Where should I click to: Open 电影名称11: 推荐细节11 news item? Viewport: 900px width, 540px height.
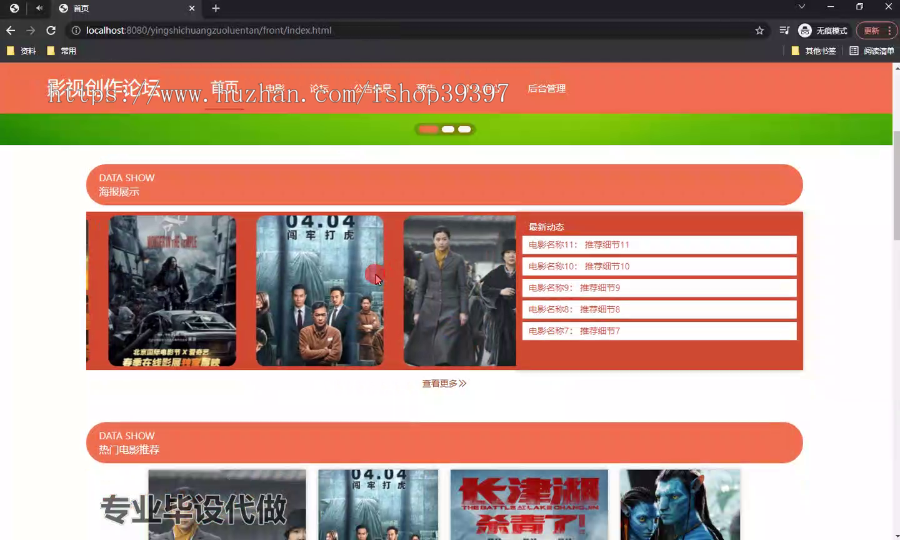coord(660,244)
